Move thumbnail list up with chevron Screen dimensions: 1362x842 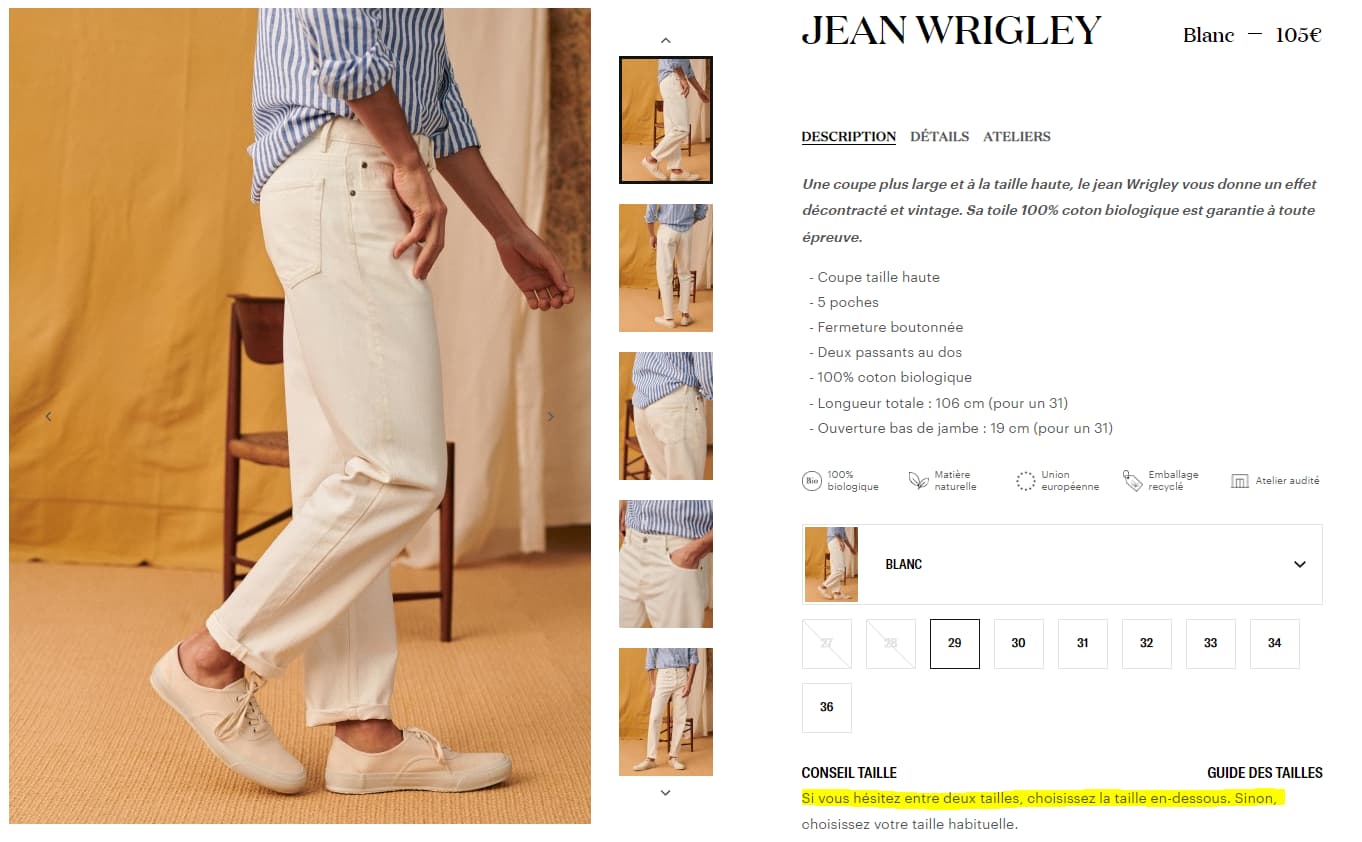point(666,41)
